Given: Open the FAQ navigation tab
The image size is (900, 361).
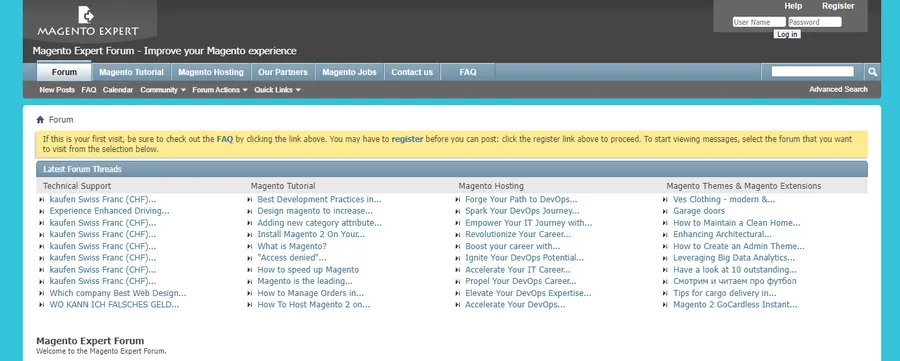Looking at the screenshot, I should click(468, 72).
